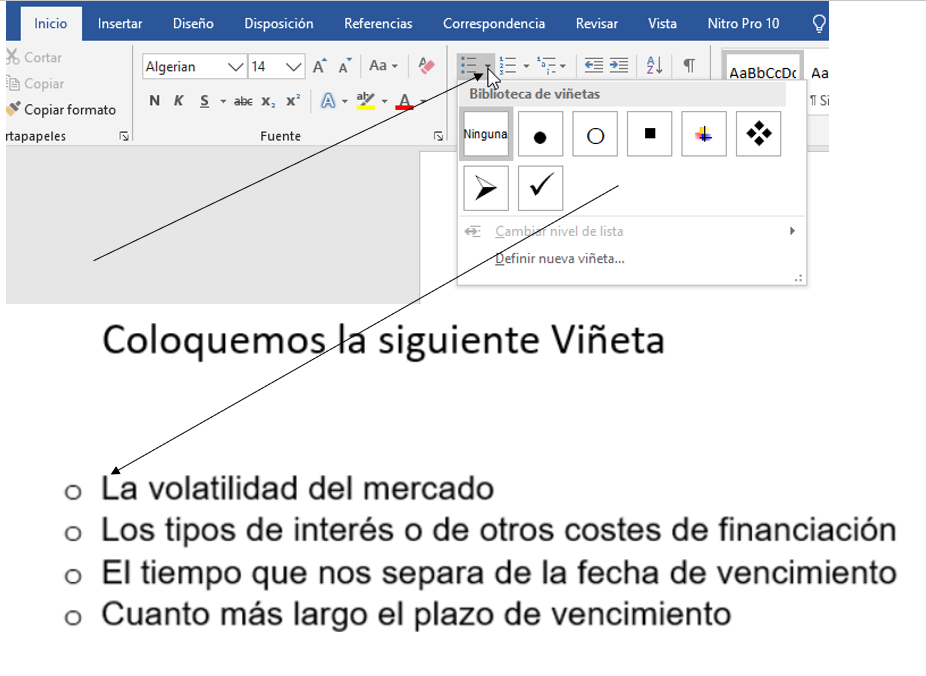Apply the red font color
Viewport: 926px width, 676px height.
coord(405,101)
